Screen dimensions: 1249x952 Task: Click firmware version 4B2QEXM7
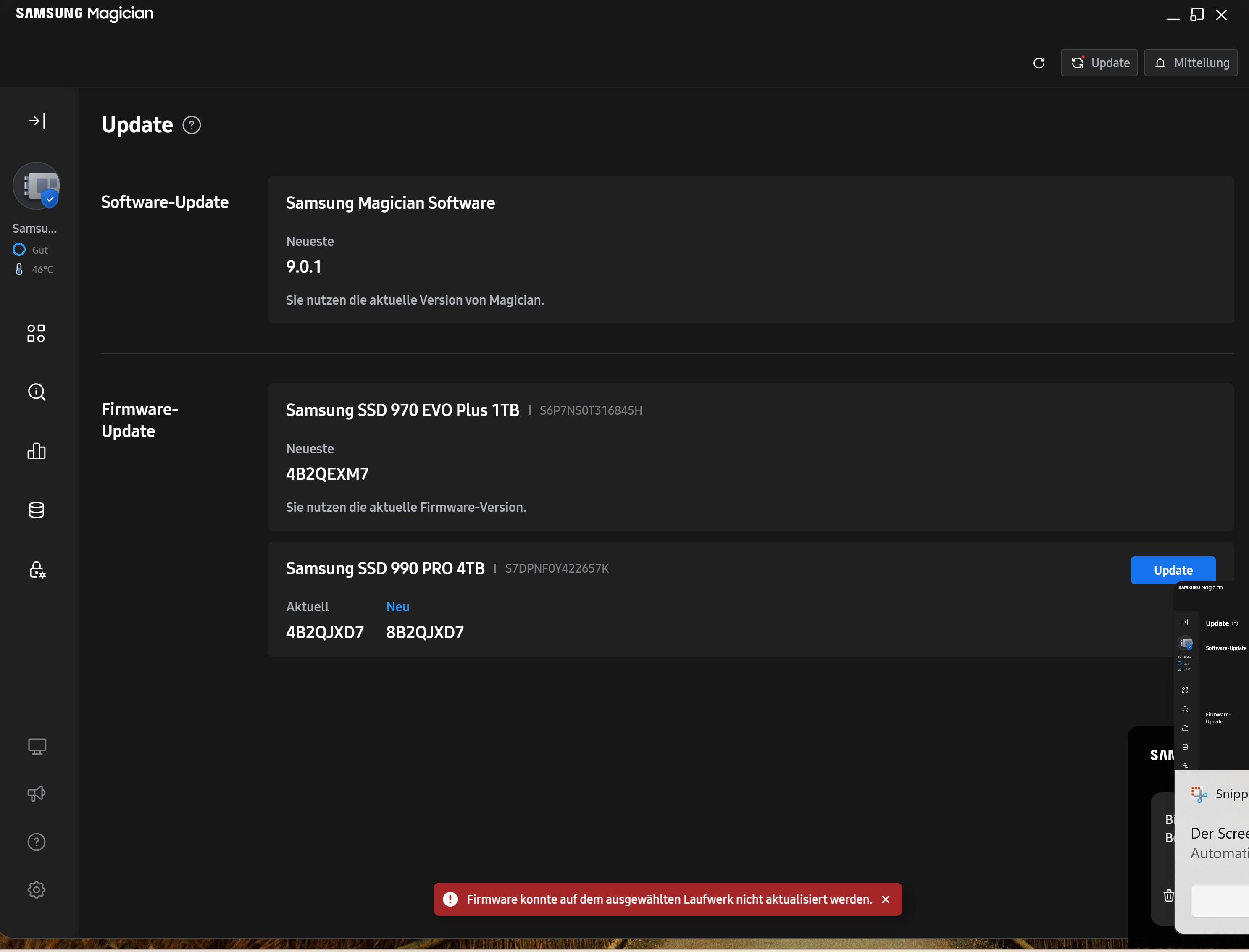327,474
